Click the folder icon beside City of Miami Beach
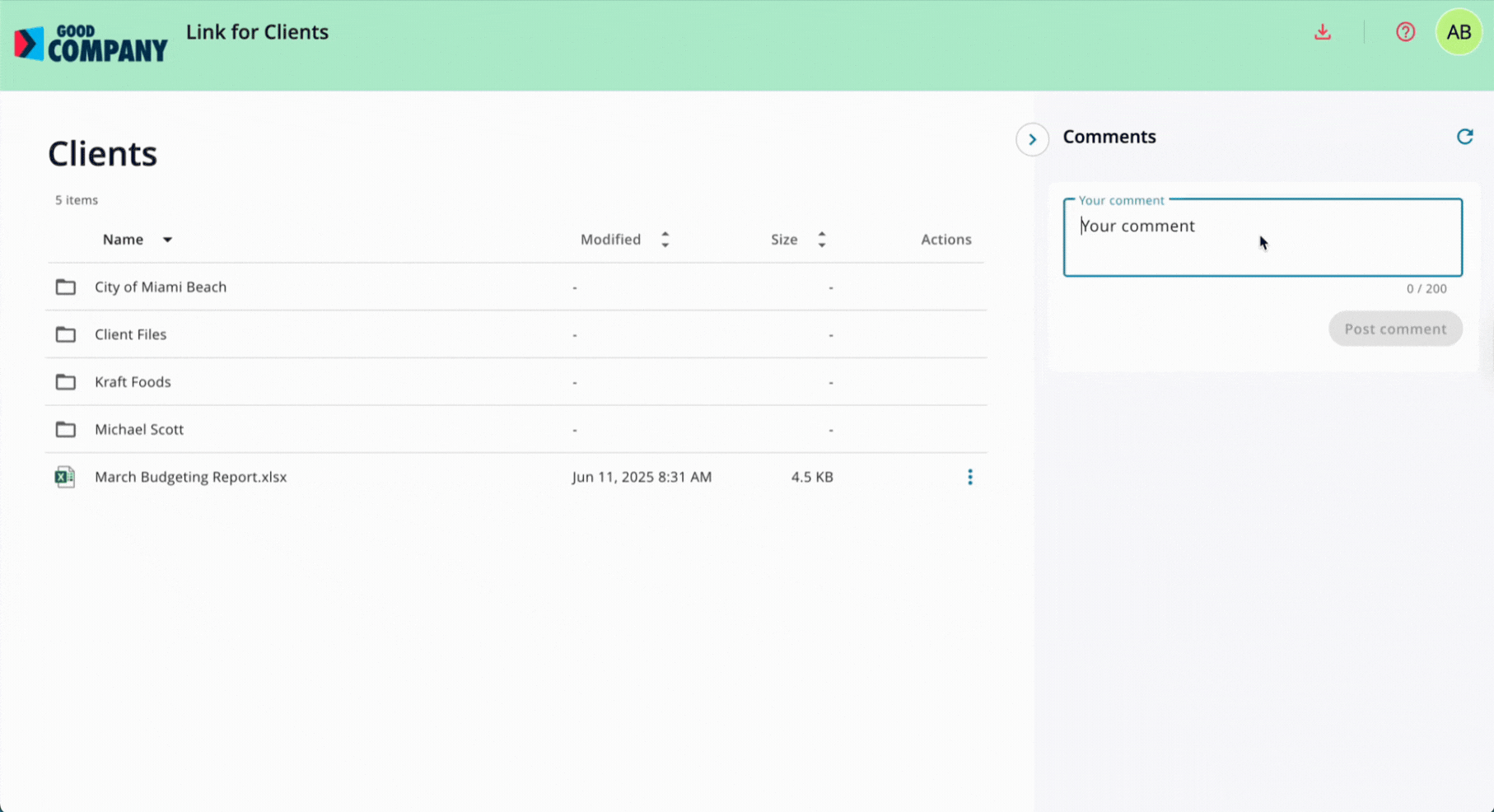The height and width of the screenshot is (812, 1494). [x=66, y=287]
